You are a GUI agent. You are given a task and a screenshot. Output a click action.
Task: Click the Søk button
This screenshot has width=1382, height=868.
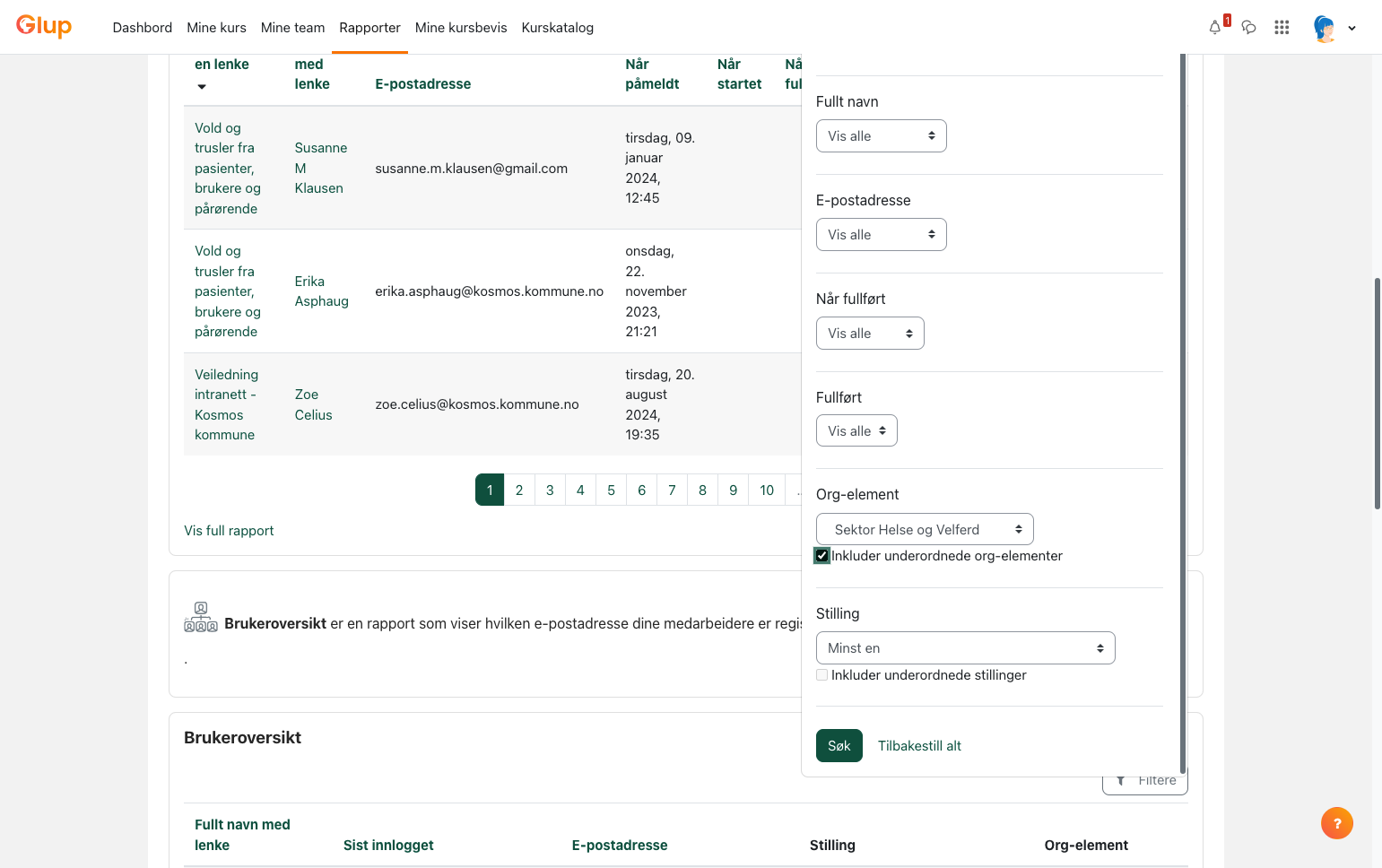pyautogui.click(x=839, y=746)
